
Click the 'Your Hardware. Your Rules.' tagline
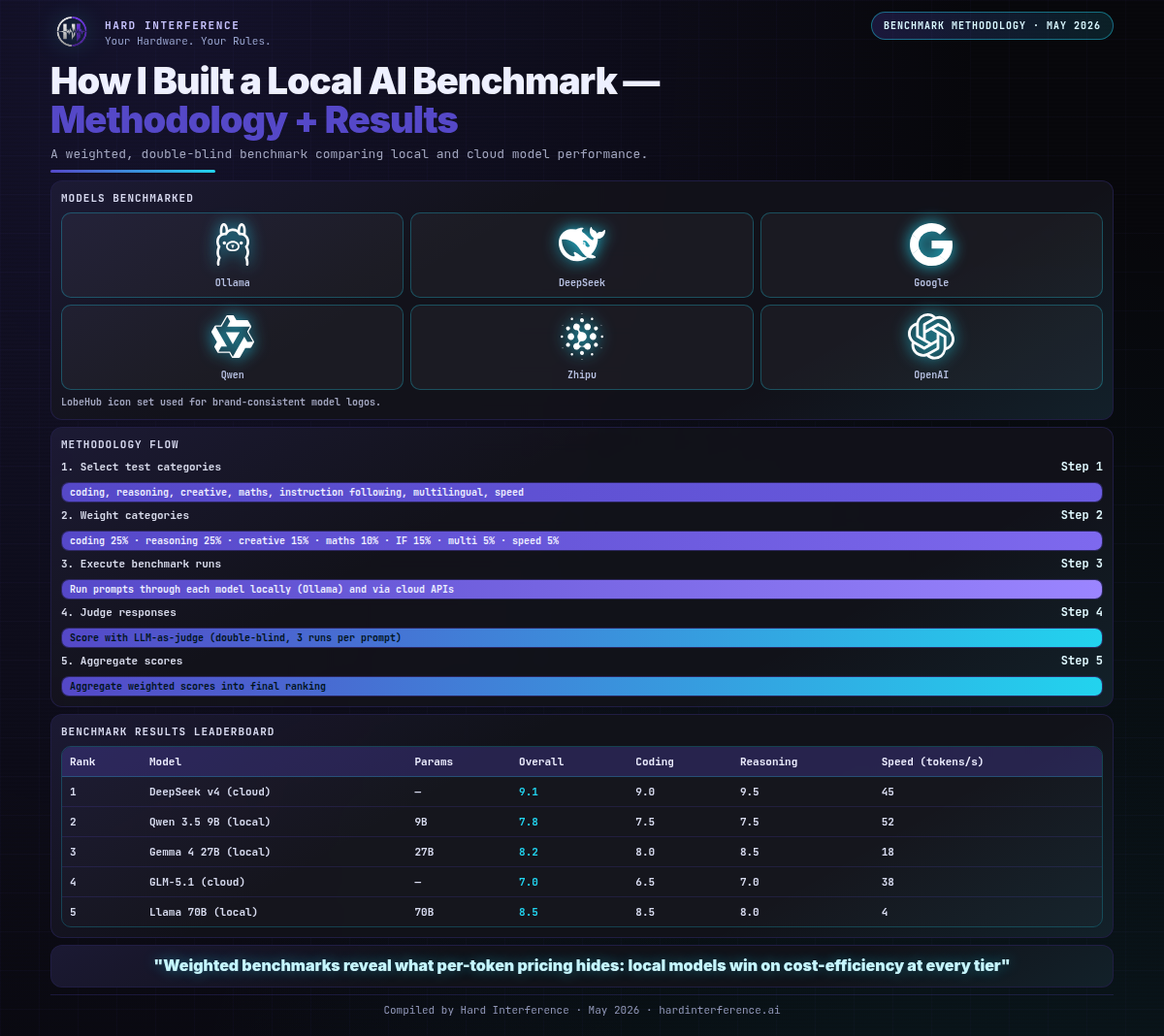(x=187, y=41)
